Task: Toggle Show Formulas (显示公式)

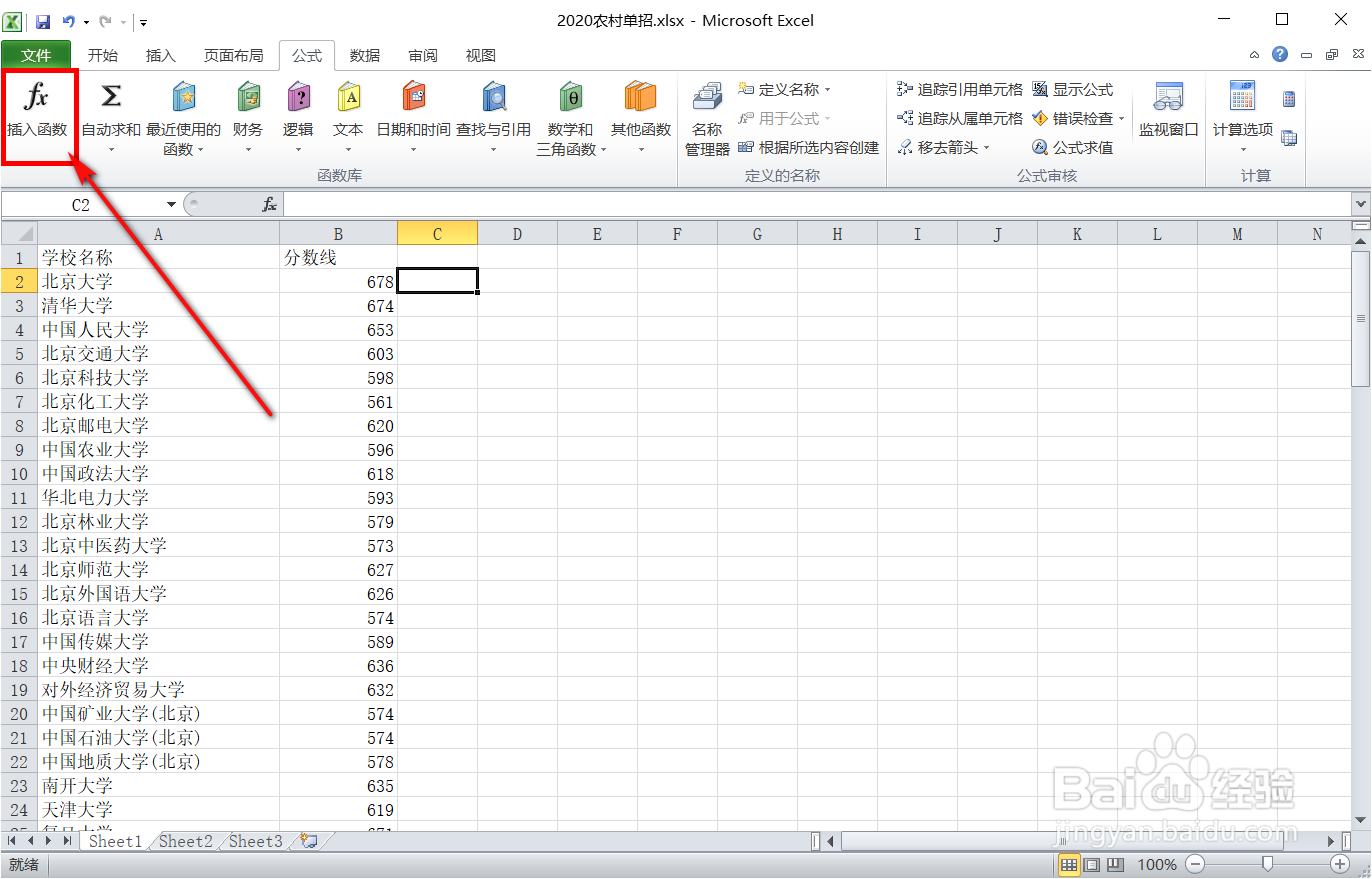Action: point(1072,90)
